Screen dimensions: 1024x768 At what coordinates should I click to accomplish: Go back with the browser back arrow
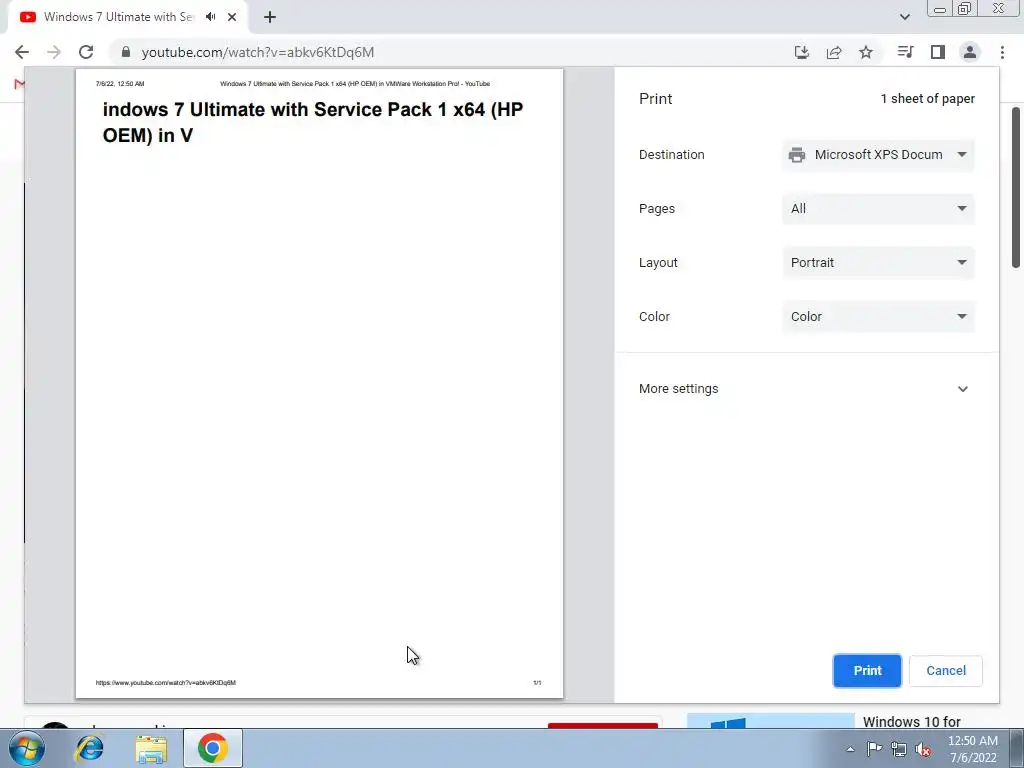click(22, 52)
